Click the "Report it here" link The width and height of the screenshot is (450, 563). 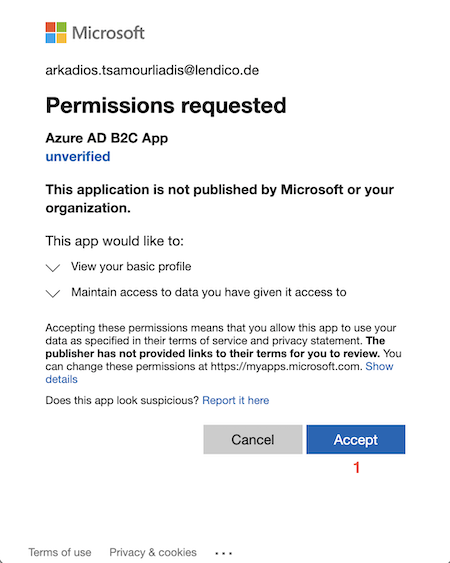[236, 400]
